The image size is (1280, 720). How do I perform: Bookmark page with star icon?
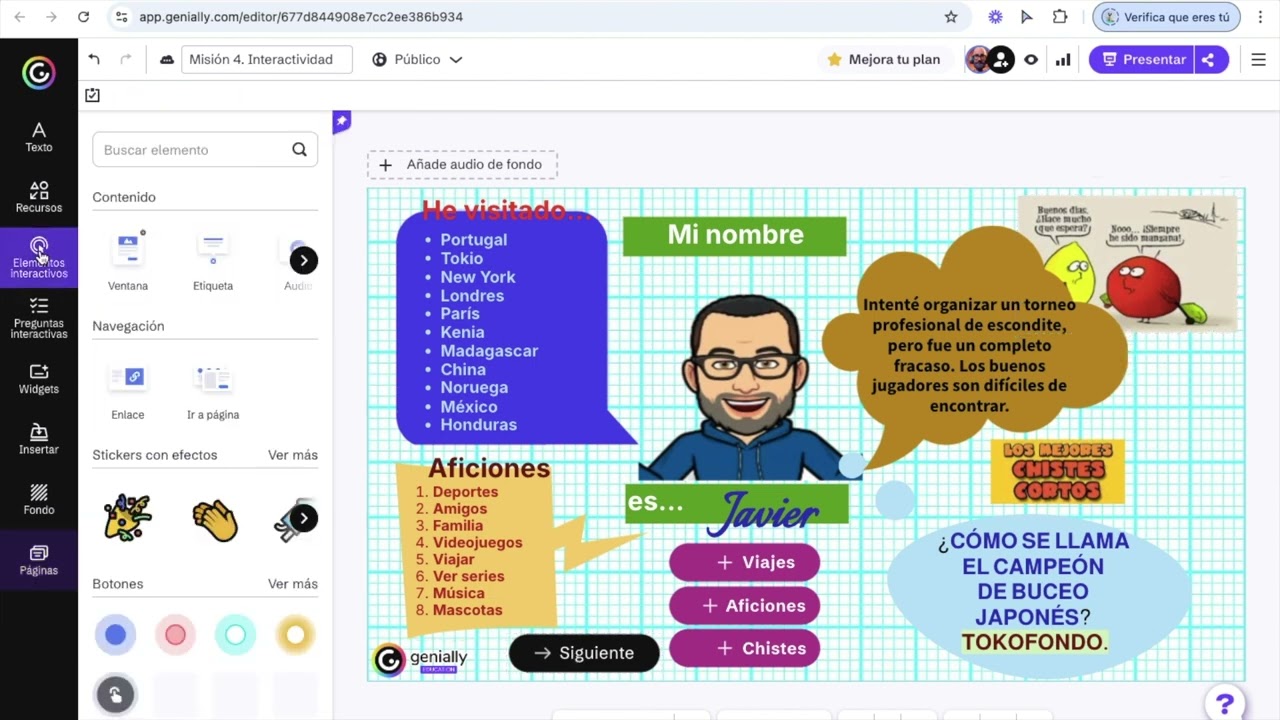(951, 17)
